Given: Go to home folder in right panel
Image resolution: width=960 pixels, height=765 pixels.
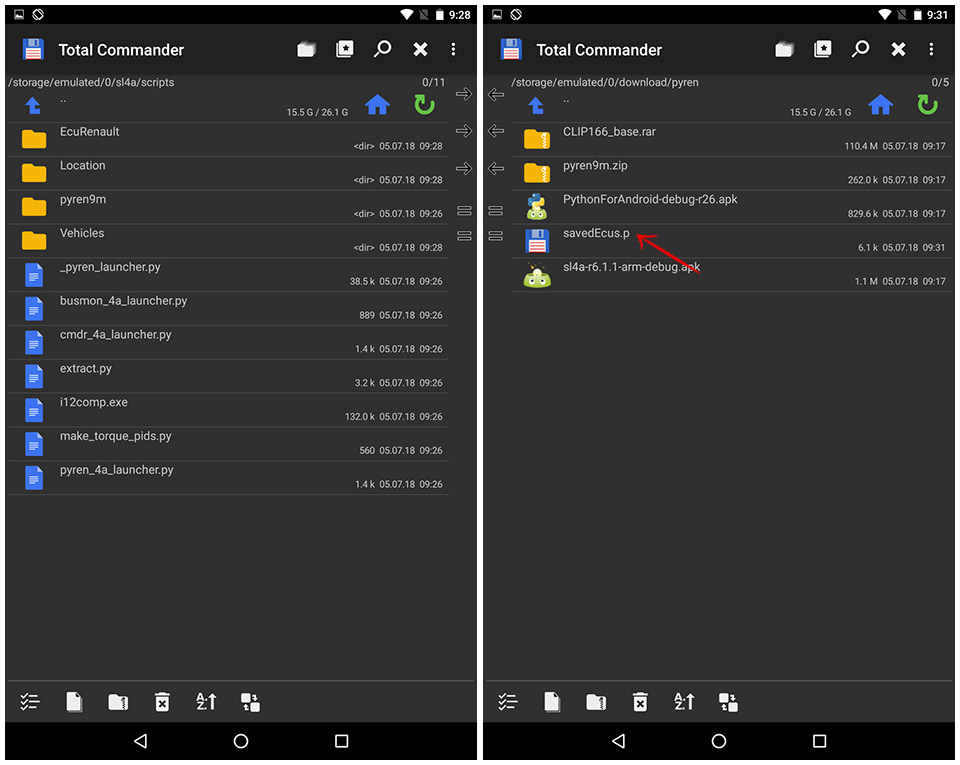Looking at the screenshot, I should point(880,105).
